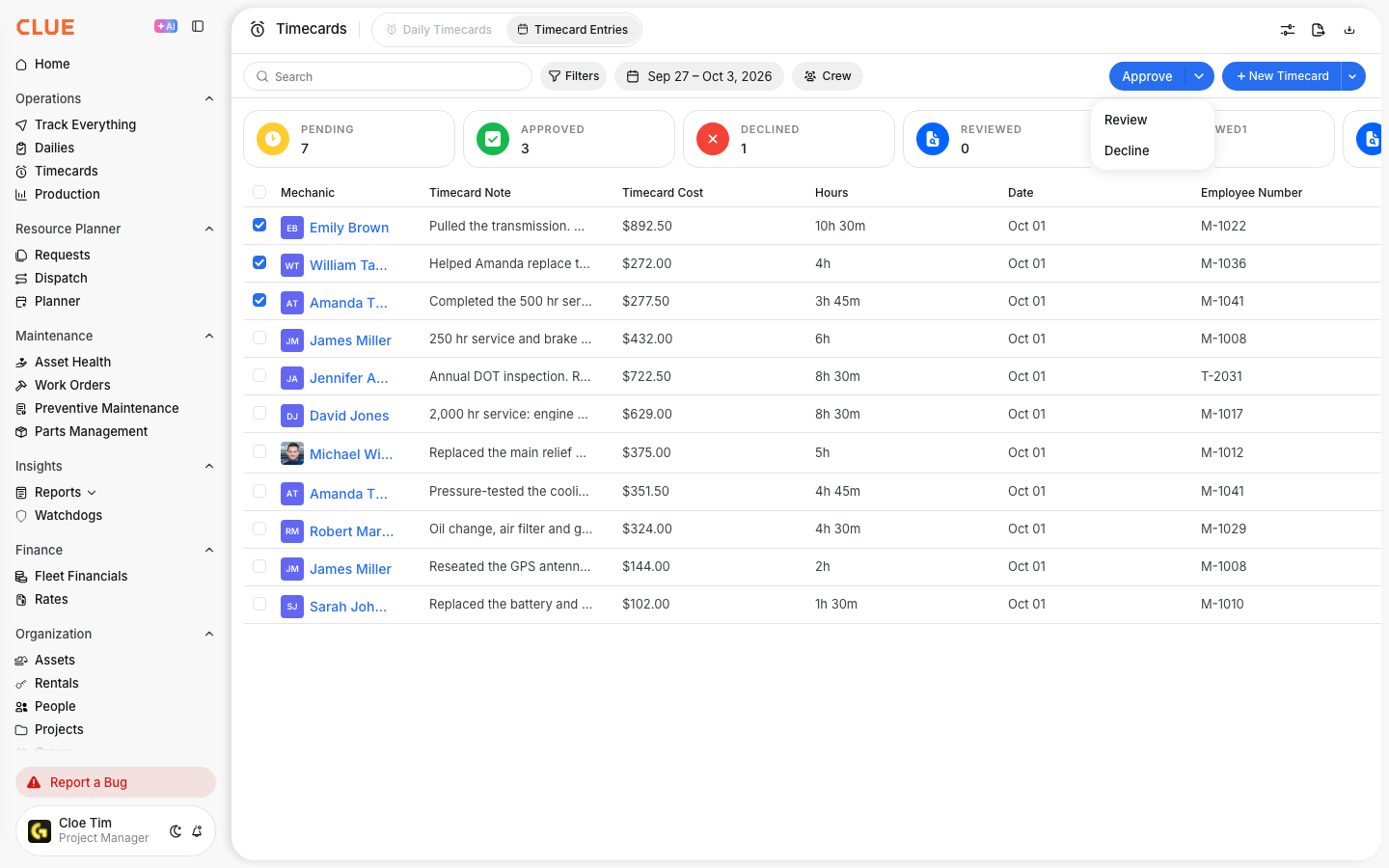Open Home from the sidebar
The image size is (1389, 868).
click(x=52, y=64)
